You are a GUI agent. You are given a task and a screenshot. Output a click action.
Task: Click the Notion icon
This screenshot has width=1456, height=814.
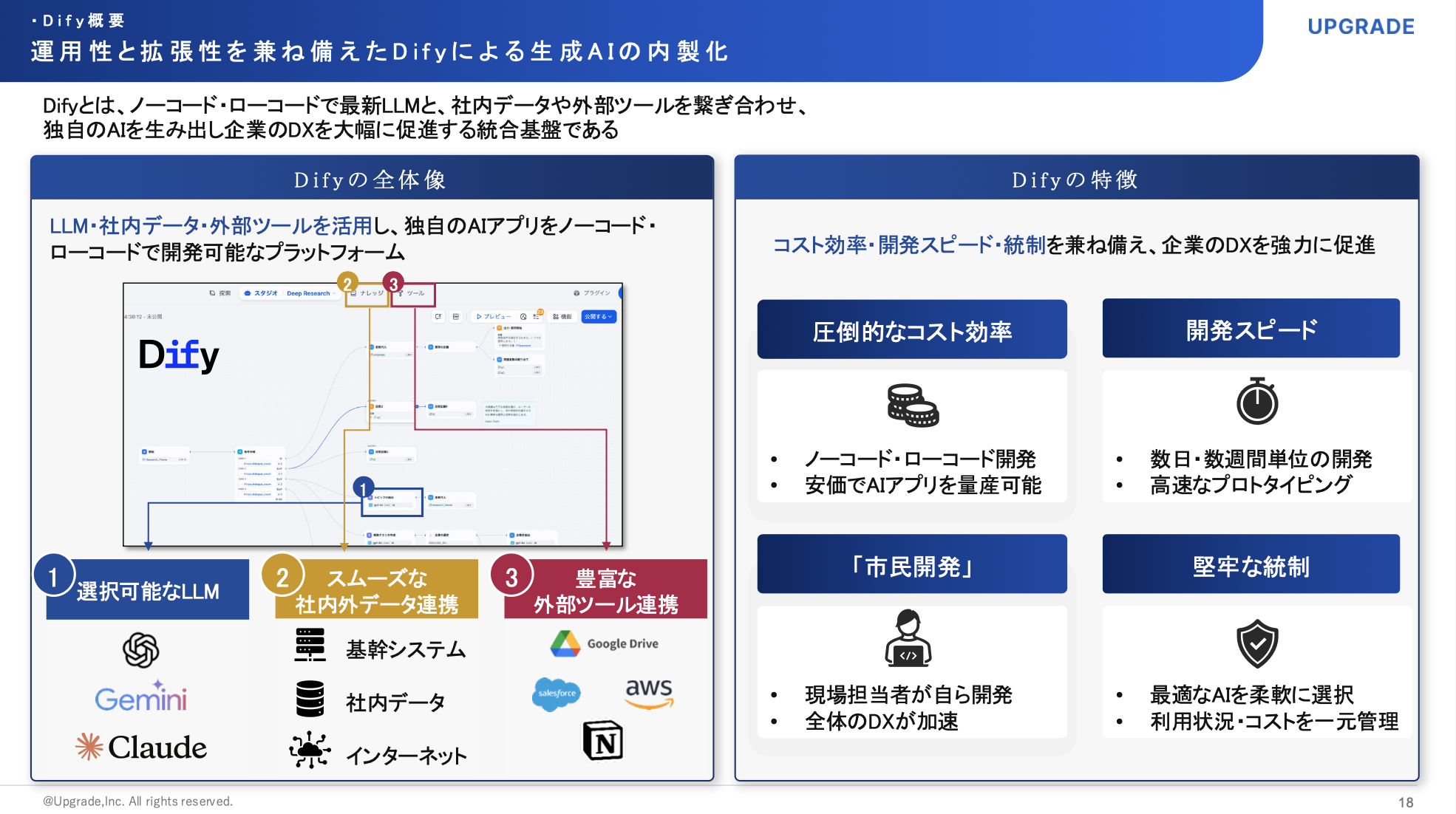click(603, 741)
